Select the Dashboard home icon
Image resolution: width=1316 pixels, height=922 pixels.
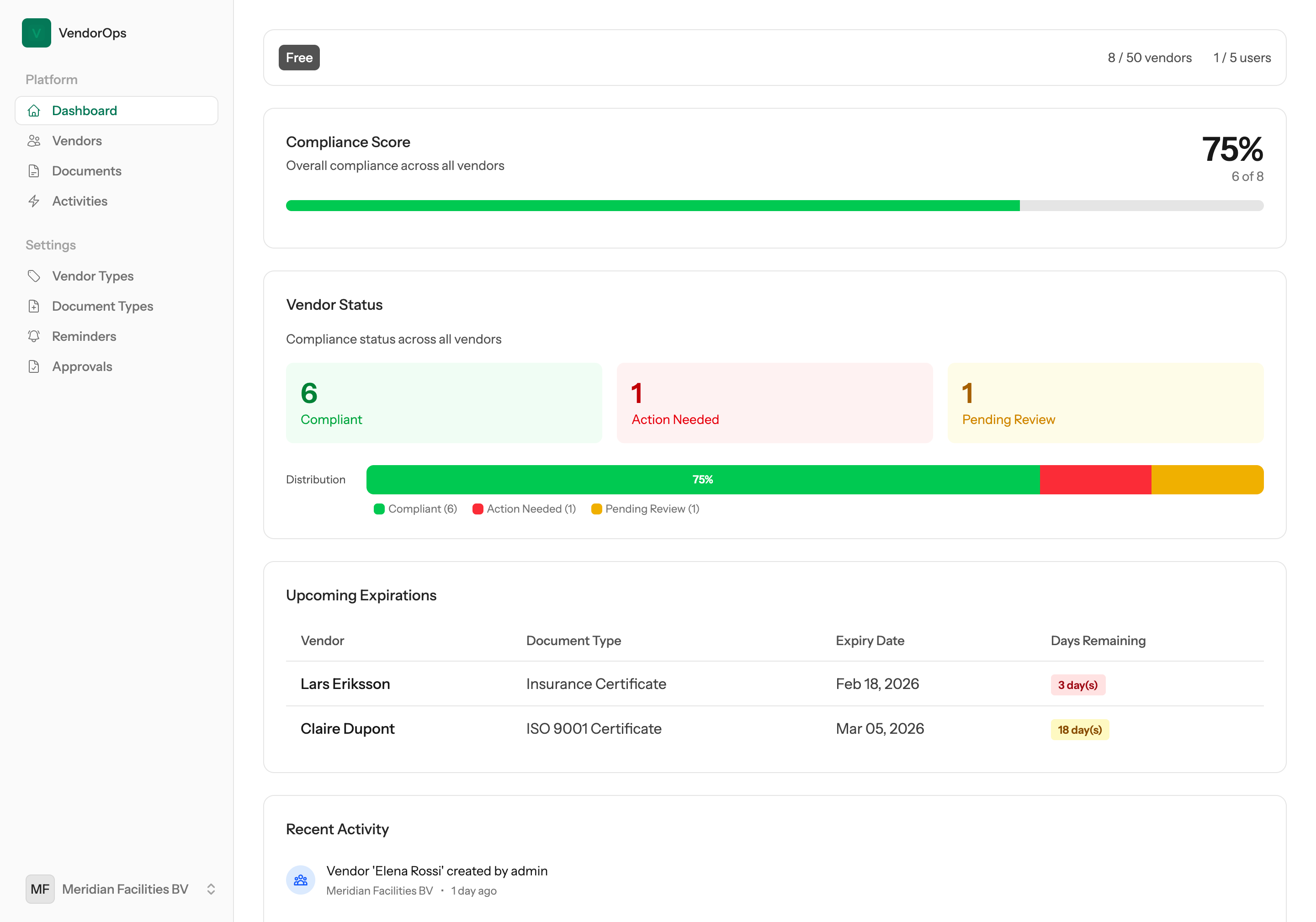34,111
